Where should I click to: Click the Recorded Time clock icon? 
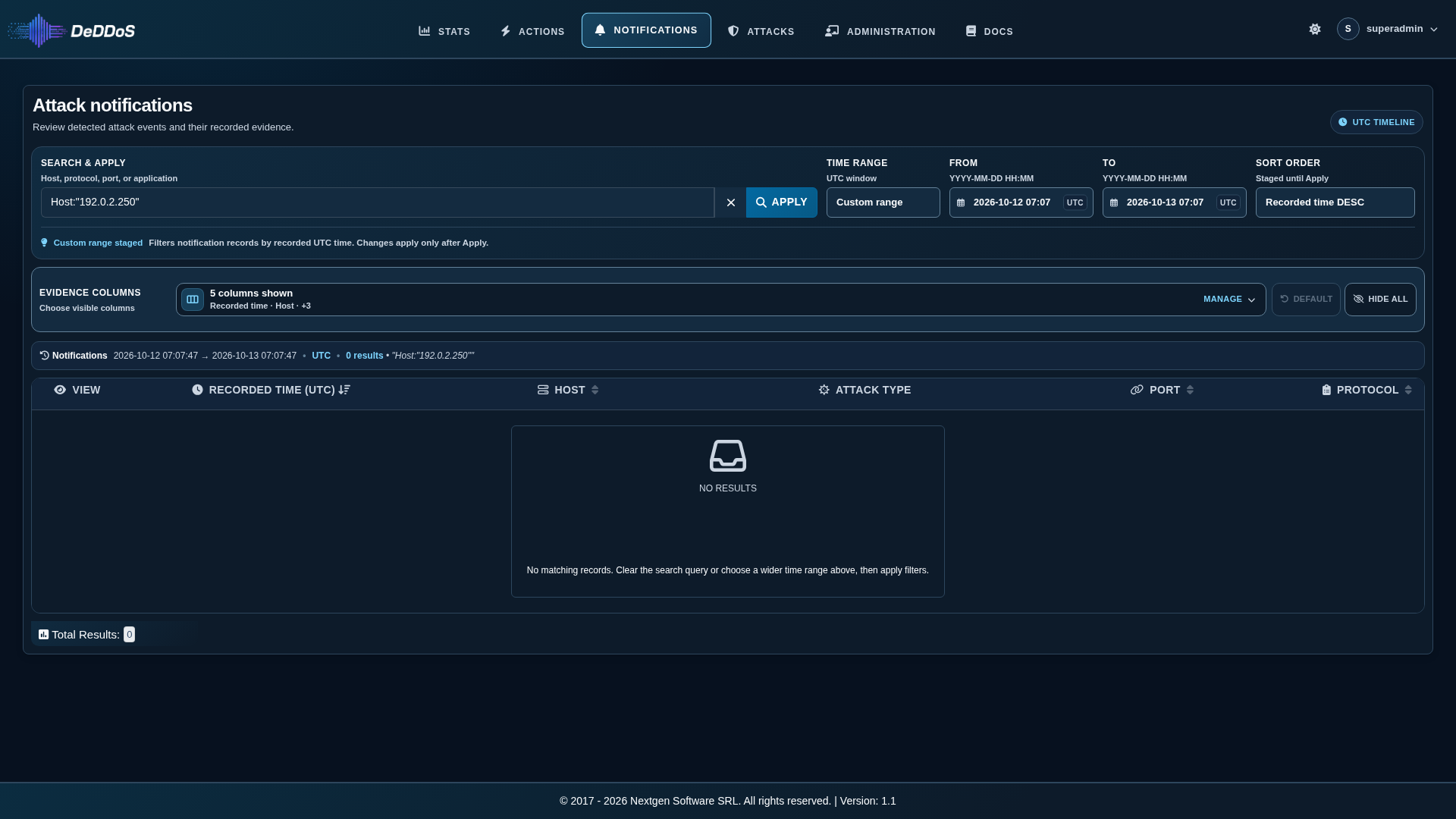click(197, 390)
